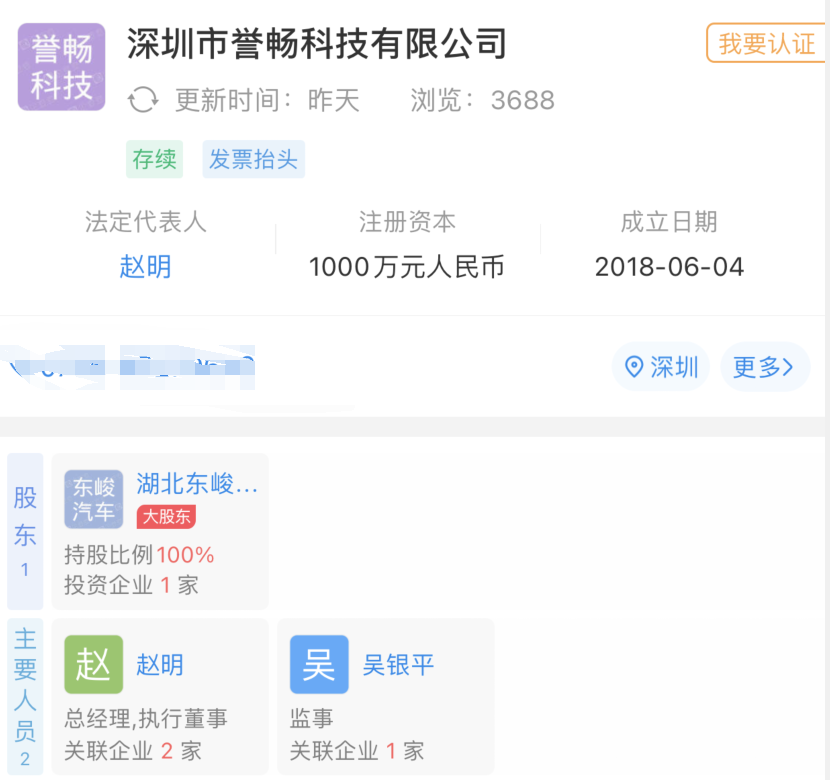Image resolution: width=830 pixels, height=780 pixels.
Task: Open the 股东 side tab
Action: [25, 531]
